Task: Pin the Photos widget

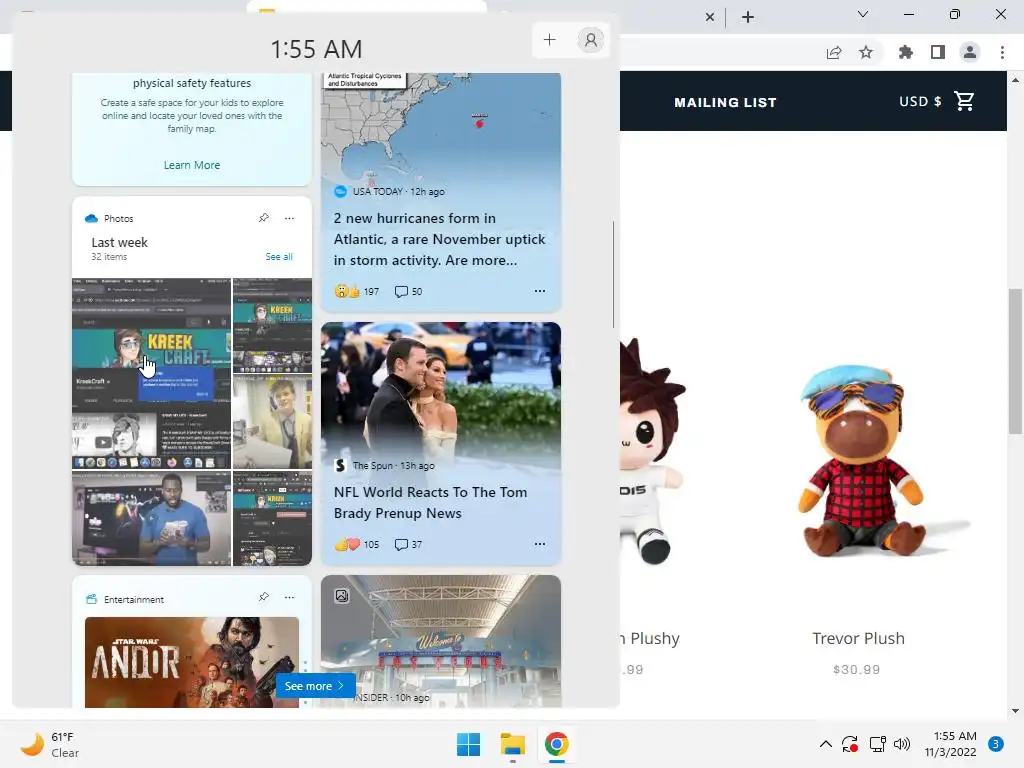Action: tap(264, 217)
